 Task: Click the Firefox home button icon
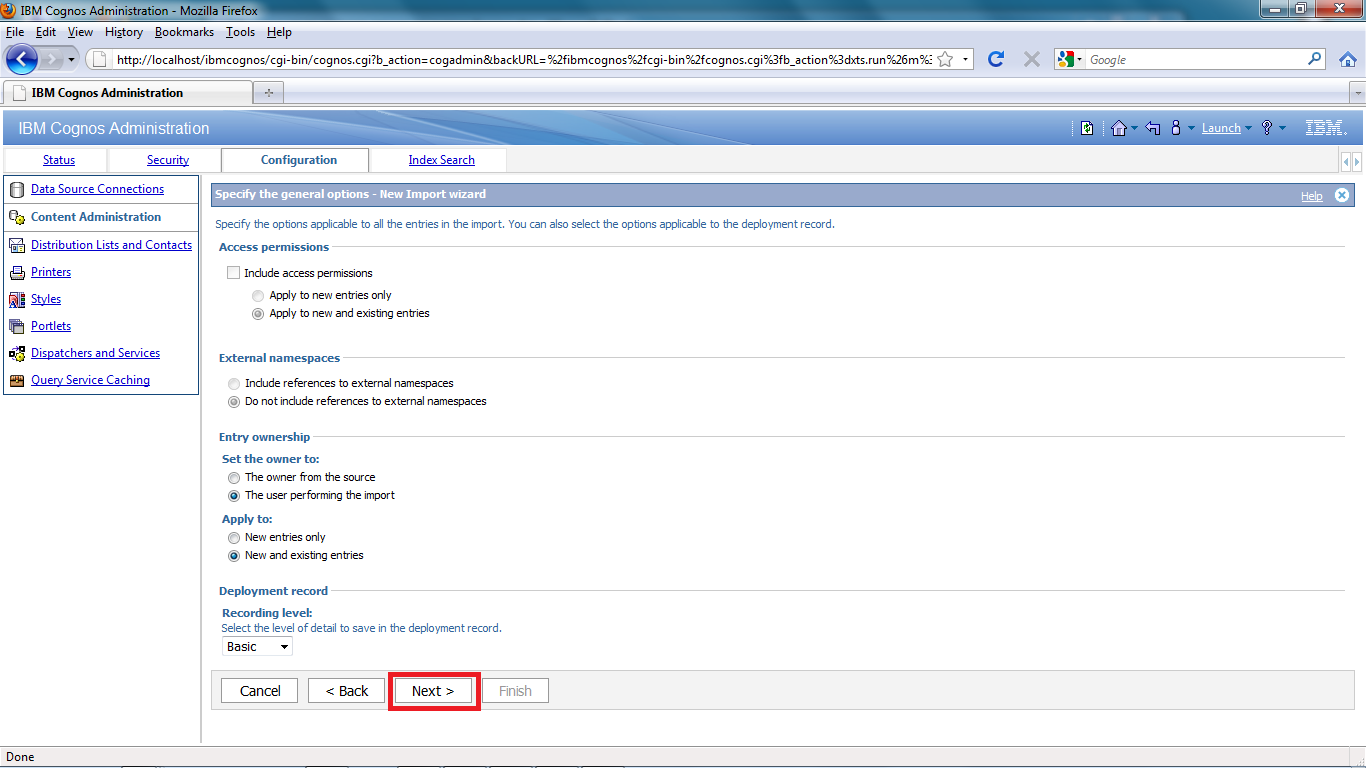[x=1347, y=60]
